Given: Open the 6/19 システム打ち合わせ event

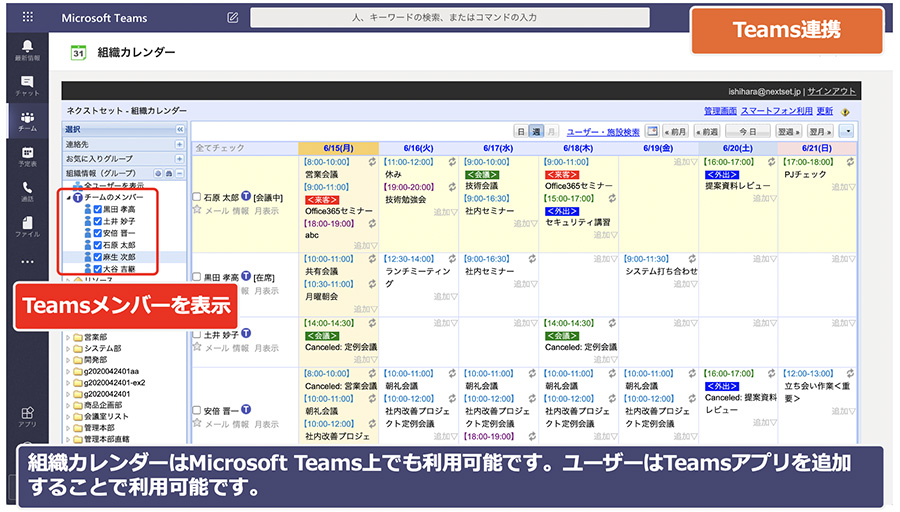Looking at the screenshot, I should tap(661, 271).
